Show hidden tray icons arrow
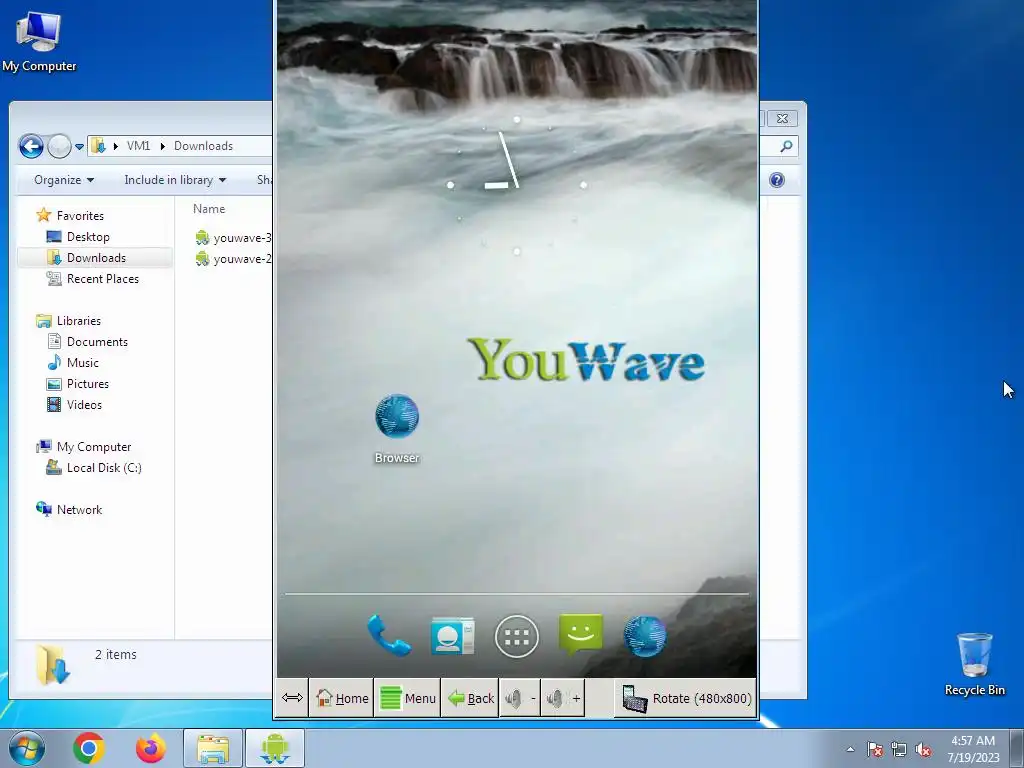This screenshot has width=1024, height=768. pos(850,749)
